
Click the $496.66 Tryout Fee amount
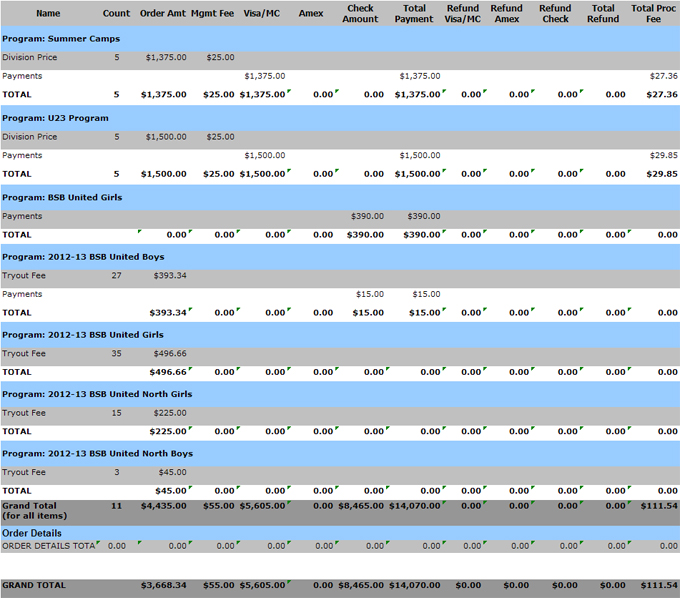tap(170, 353)
